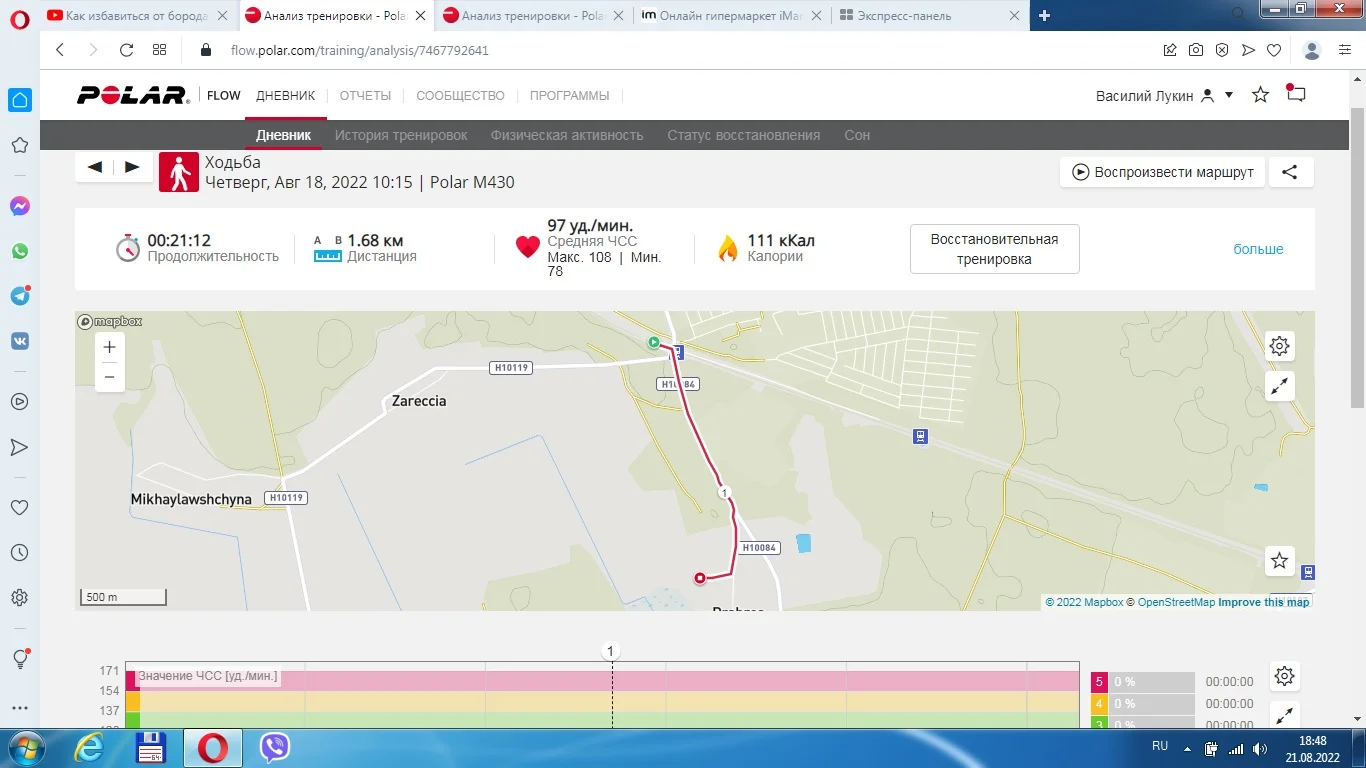Open map settings gear
This screenshot has width=1366, height=768.
click(x=1280, y=346)
